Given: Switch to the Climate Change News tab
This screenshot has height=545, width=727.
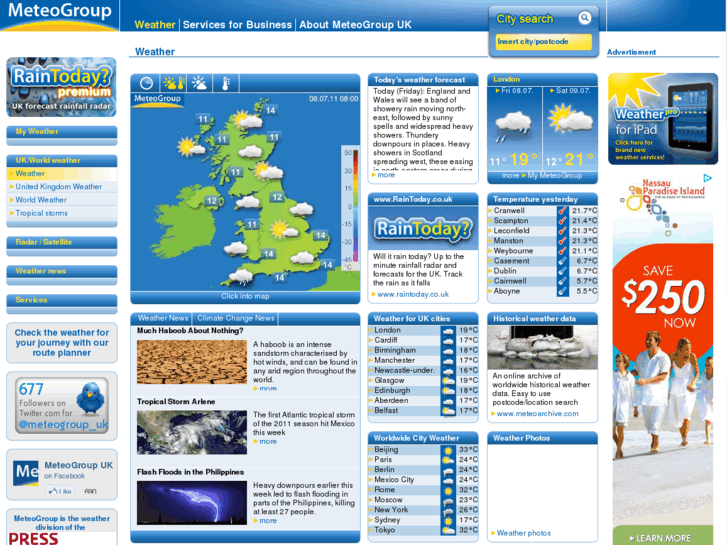Looking at the screenshot, I should 236,318.
